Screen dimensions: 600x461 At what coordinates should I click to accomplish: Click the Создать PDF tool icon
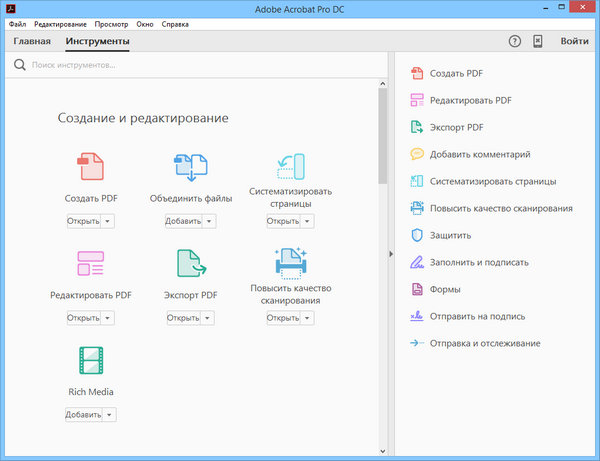91,166
